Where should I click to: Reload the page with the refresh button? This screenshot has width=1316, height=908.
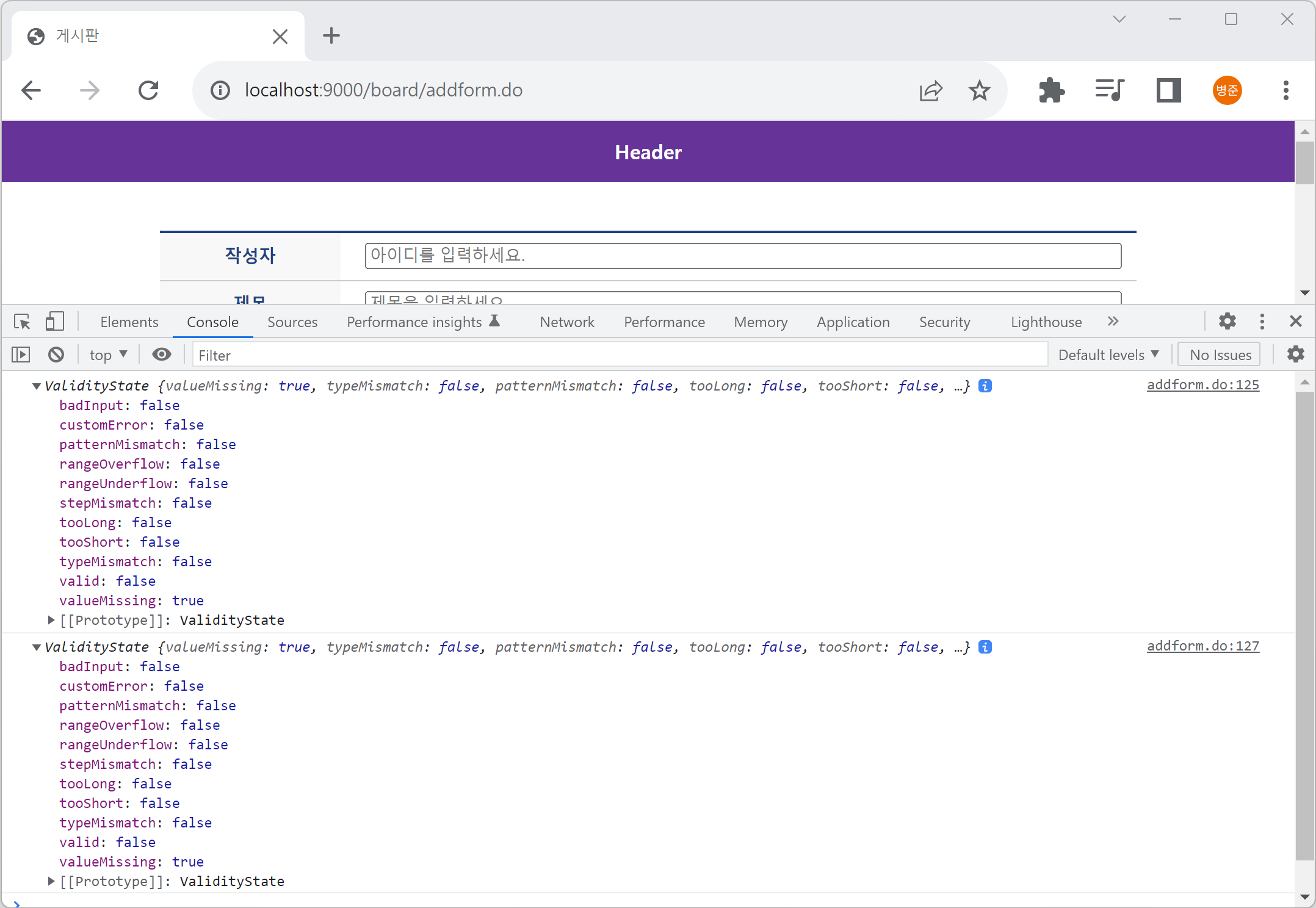pos(148,90)
